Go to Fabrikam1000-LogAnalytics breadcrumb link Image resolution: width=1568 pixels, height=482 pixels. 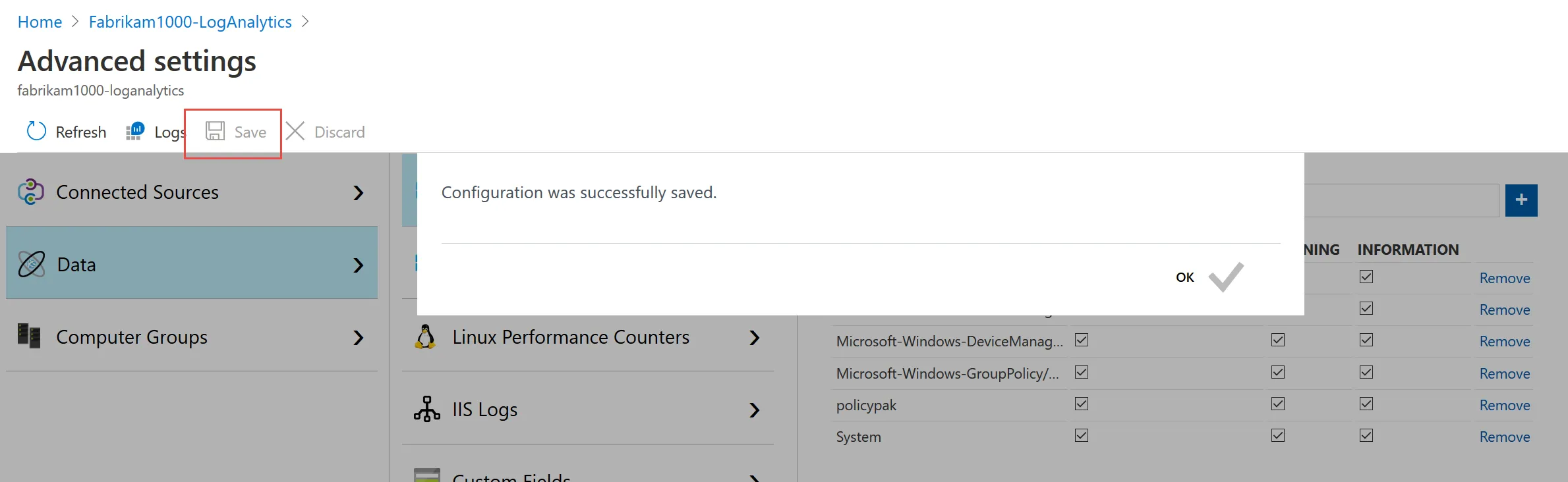coord(190,22)
